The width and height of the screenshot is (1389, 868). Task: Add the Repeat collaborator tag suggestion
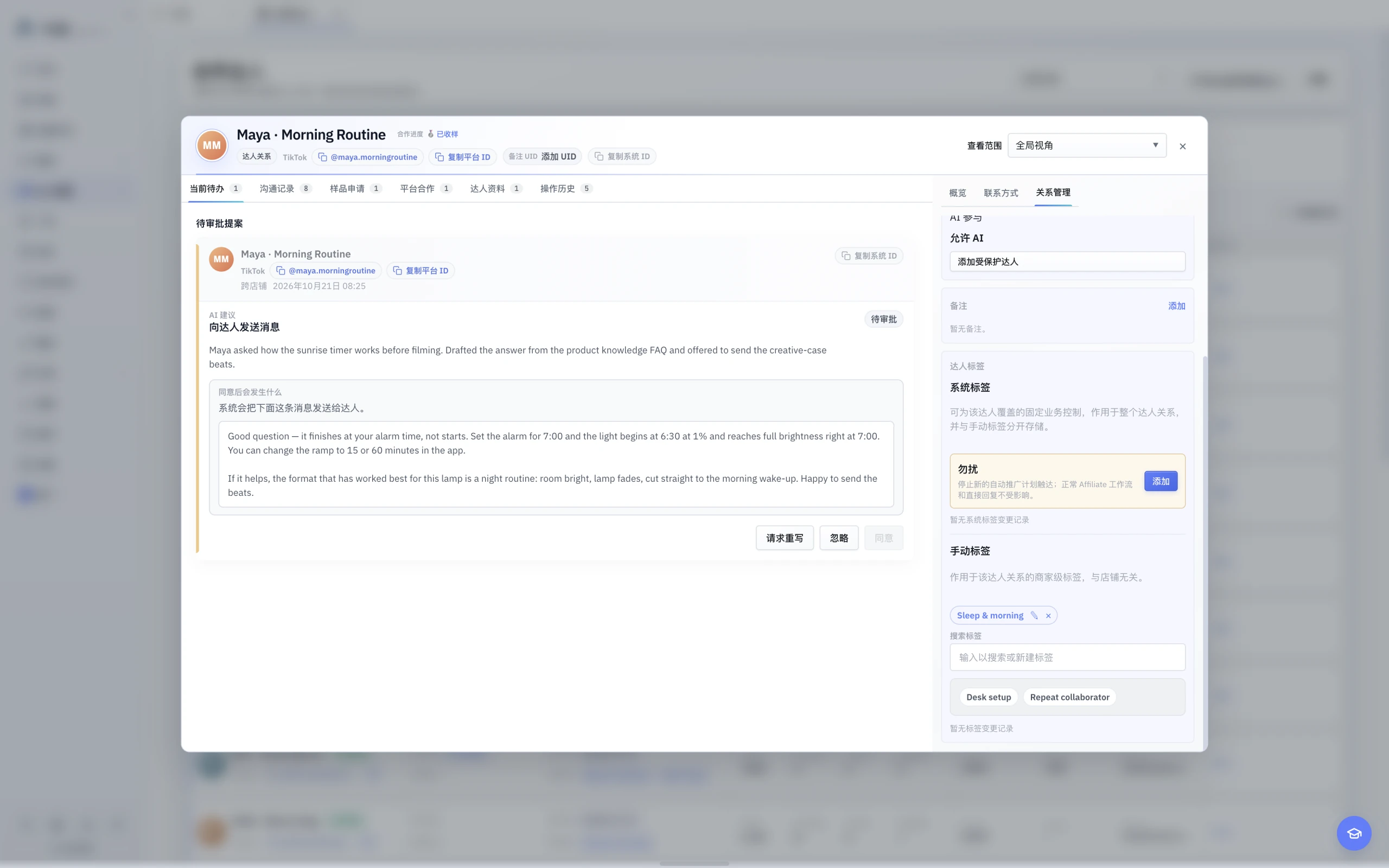(x=1069, y=697)
